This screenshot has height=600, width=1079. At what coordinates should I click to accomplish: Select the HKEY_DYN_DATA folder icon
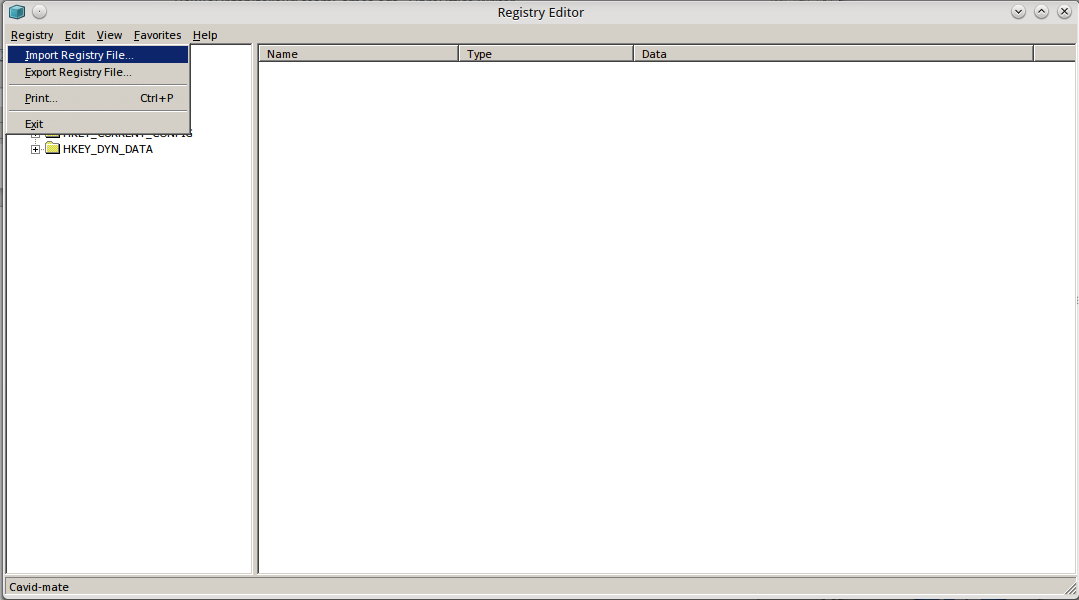(x=53, y=149)
